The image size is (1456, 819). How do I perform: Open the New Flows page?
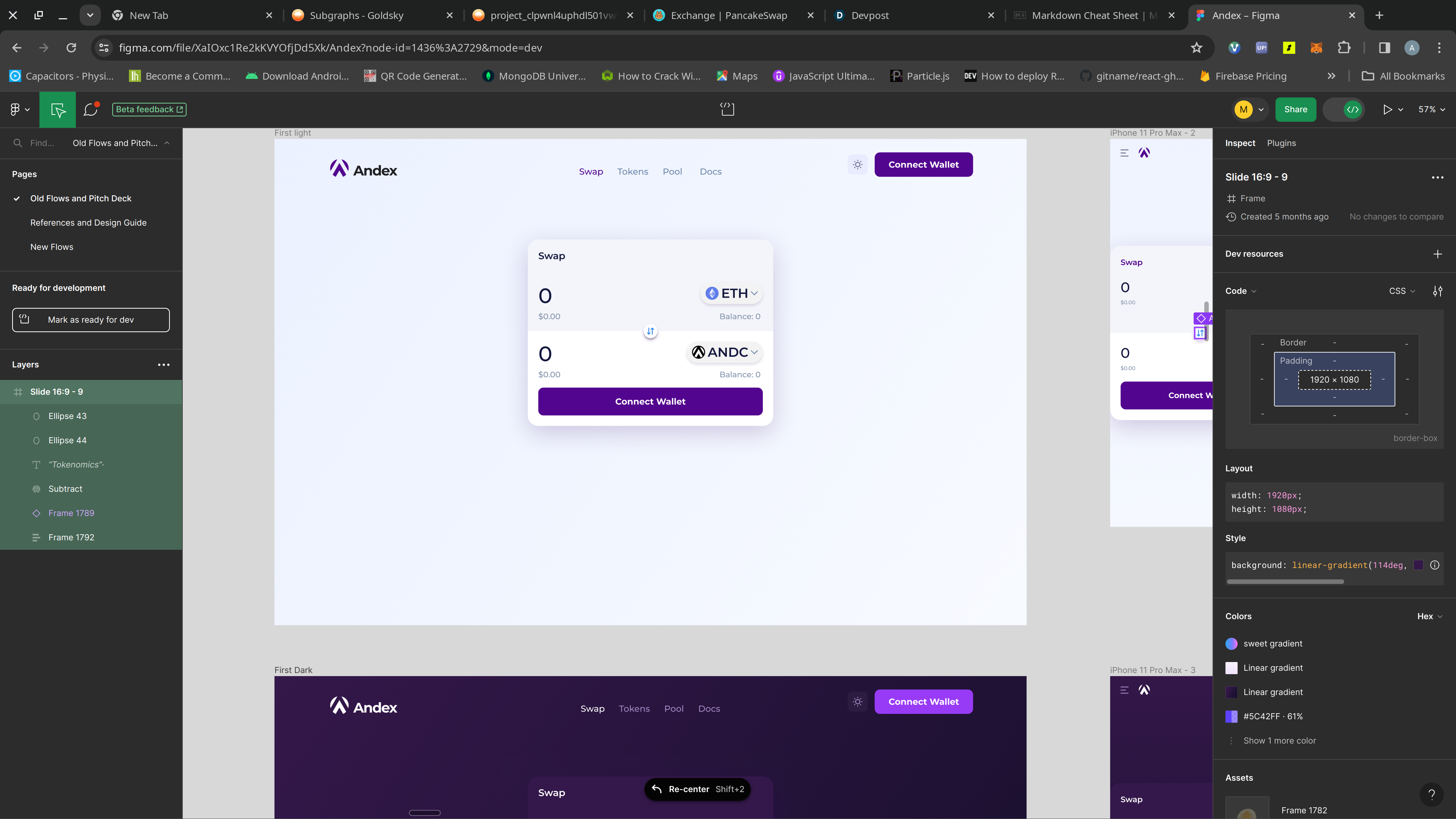coord(52,247)
